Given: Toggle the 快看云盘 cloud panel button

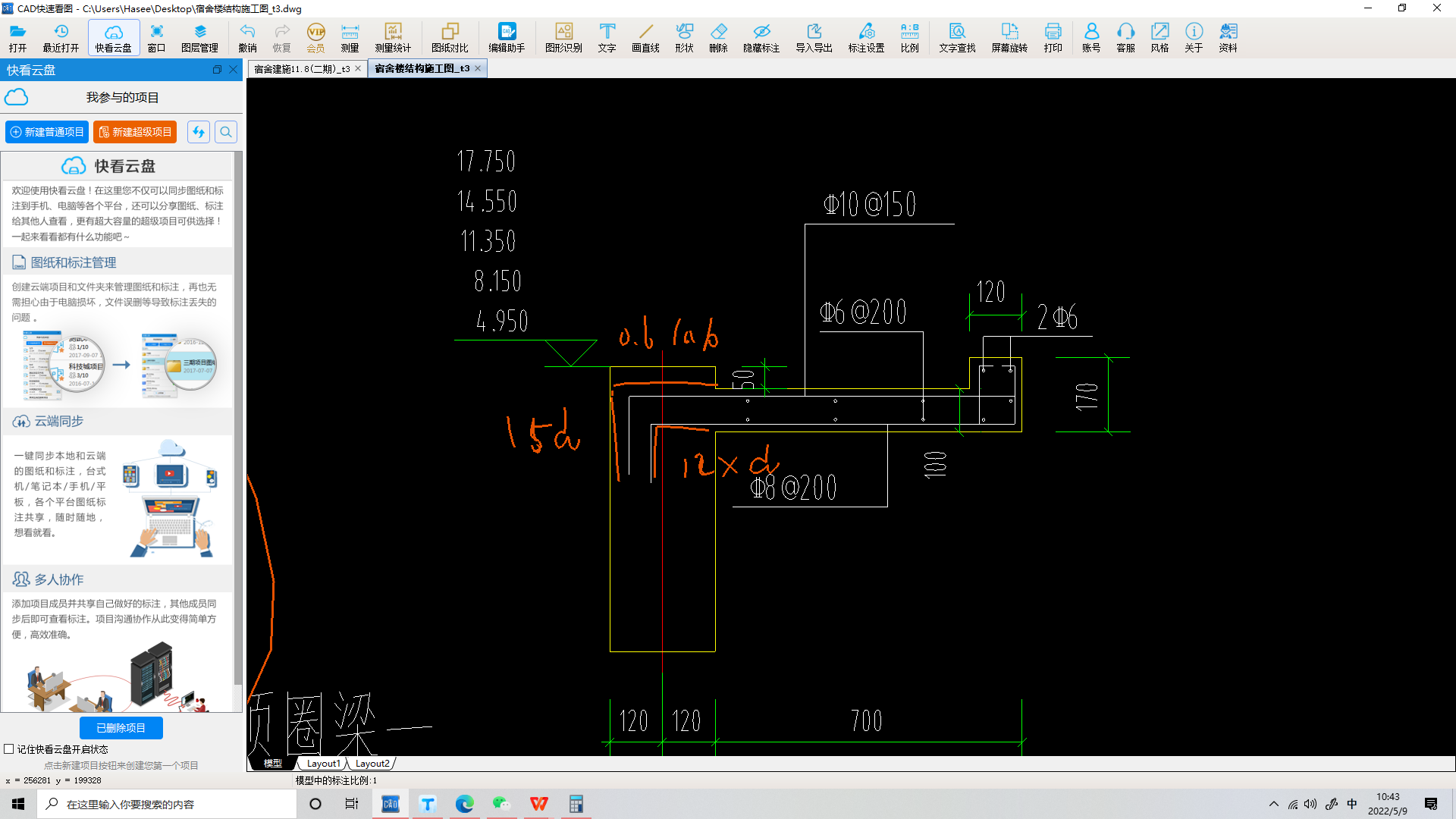Looking at the screenshot, I should point(114,37).
